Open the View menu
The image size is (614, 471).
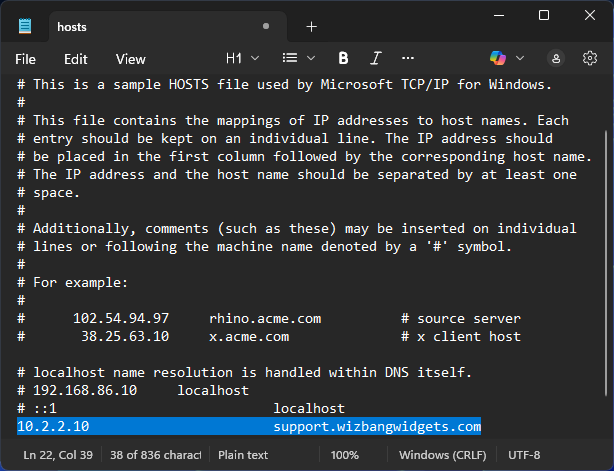pos(130,59)
